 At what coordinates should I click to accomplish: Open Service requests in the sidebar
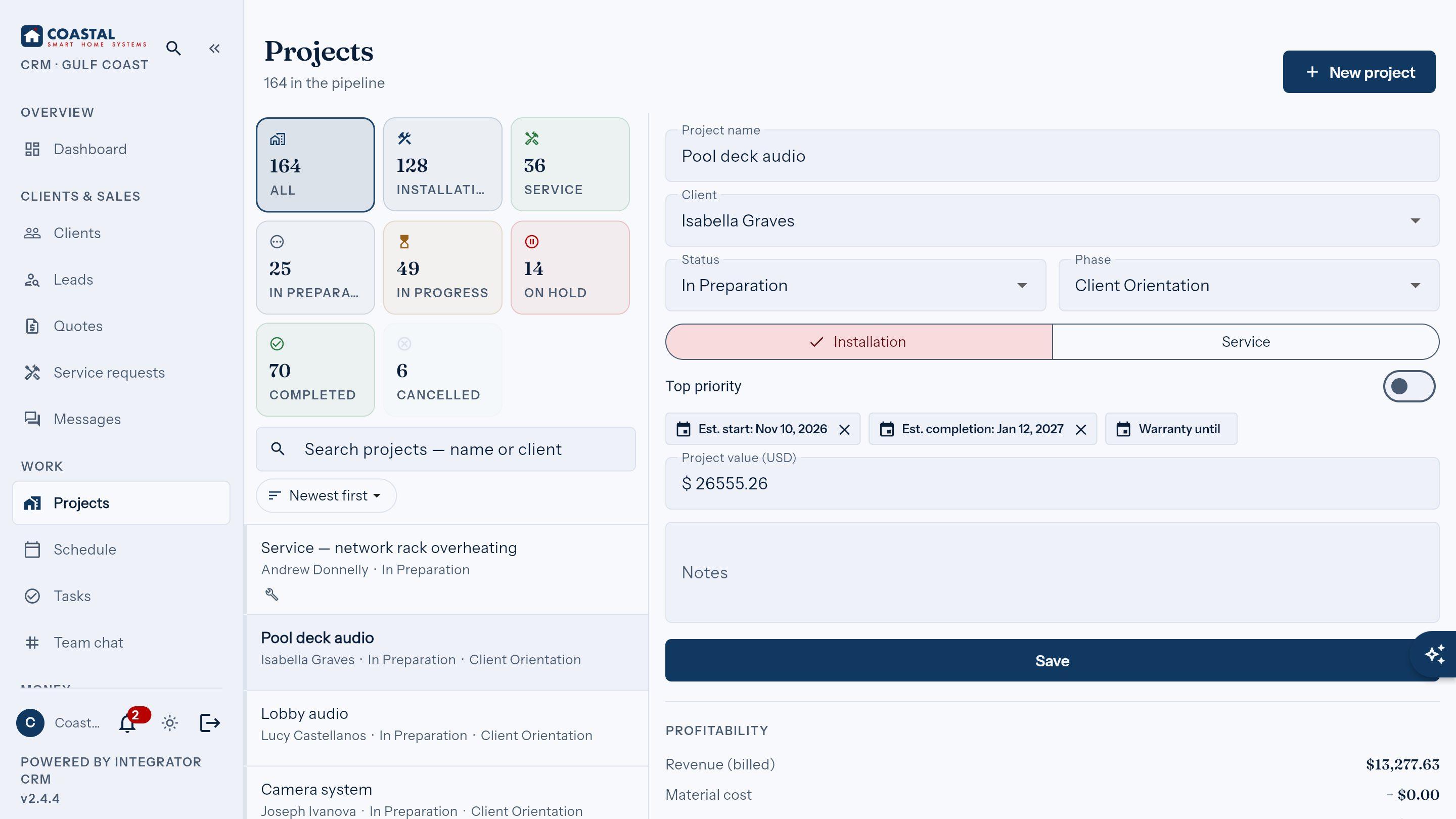[x=121, y=373]
